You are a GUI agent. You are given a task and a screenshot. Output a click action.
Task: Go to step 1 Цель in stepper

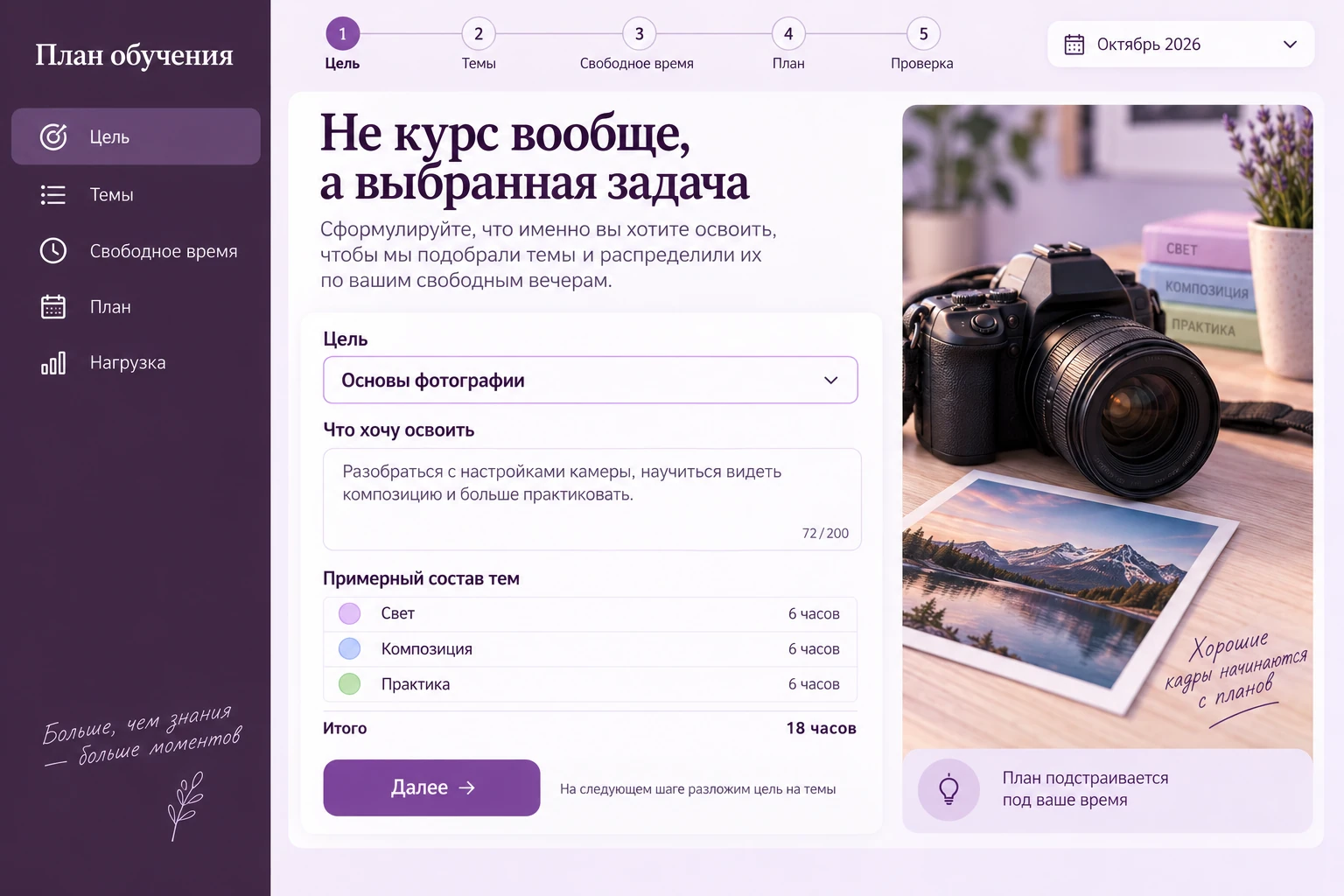[342, 45]
